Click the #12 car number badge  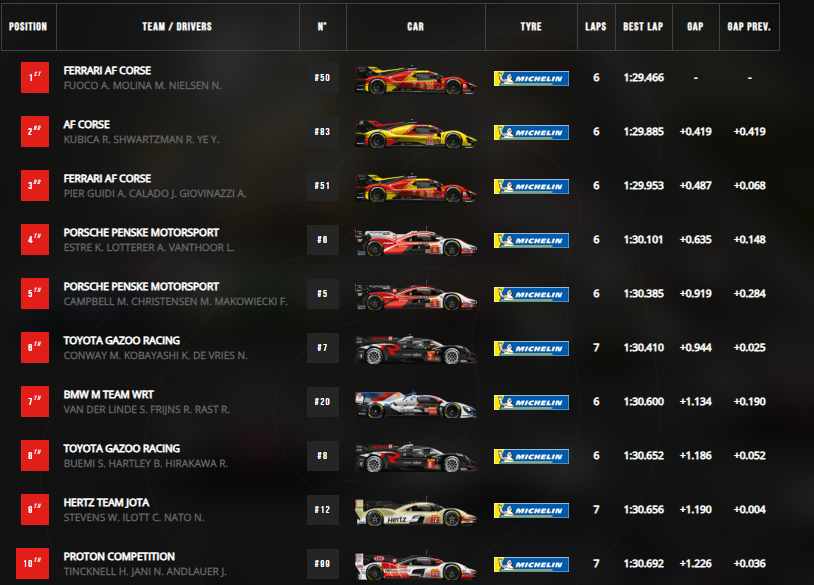pos(322,510)
